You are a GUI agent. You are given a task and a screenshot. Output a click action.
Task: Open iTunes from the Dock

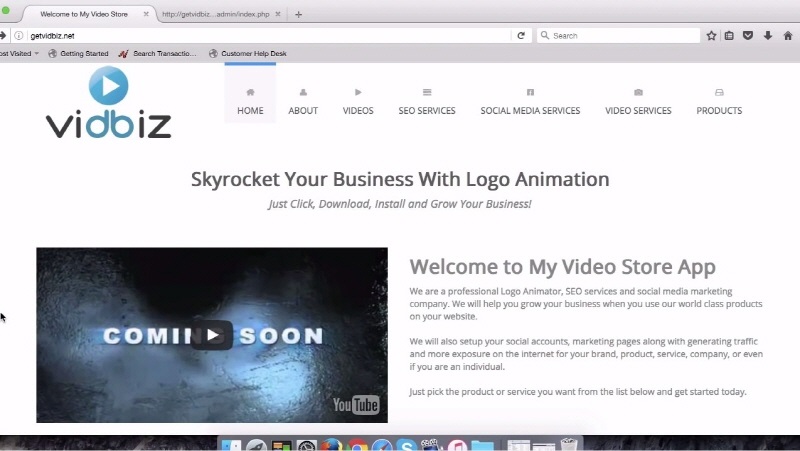coord(458,445)
